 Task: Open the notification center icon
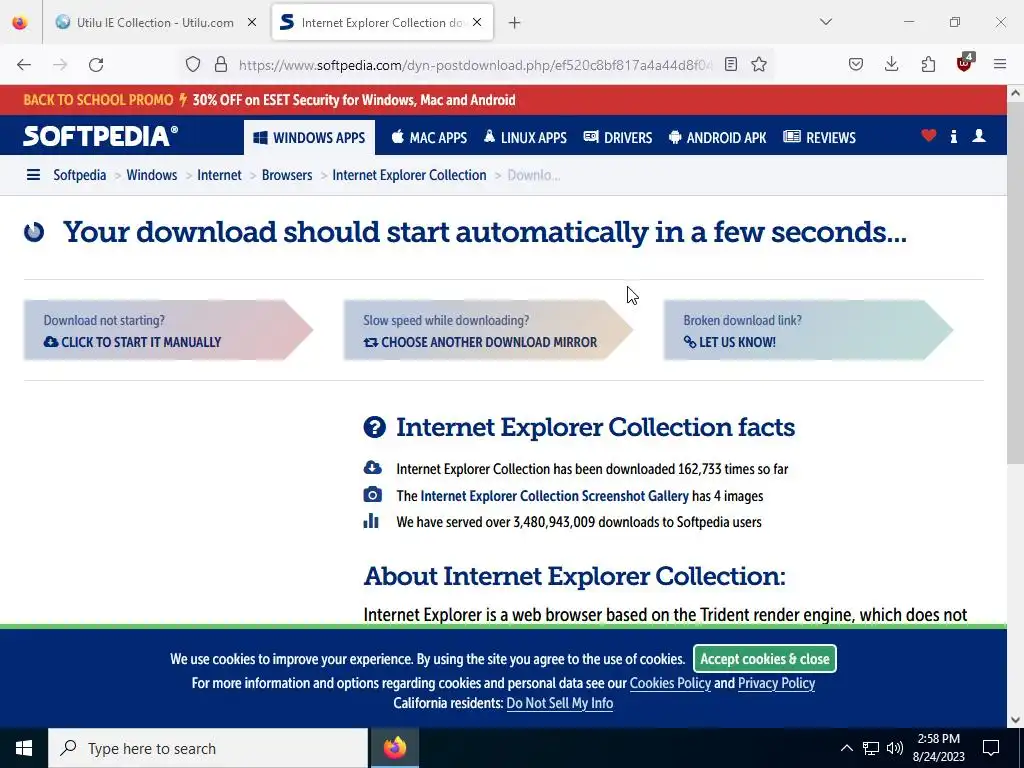[x=991, y=748]
